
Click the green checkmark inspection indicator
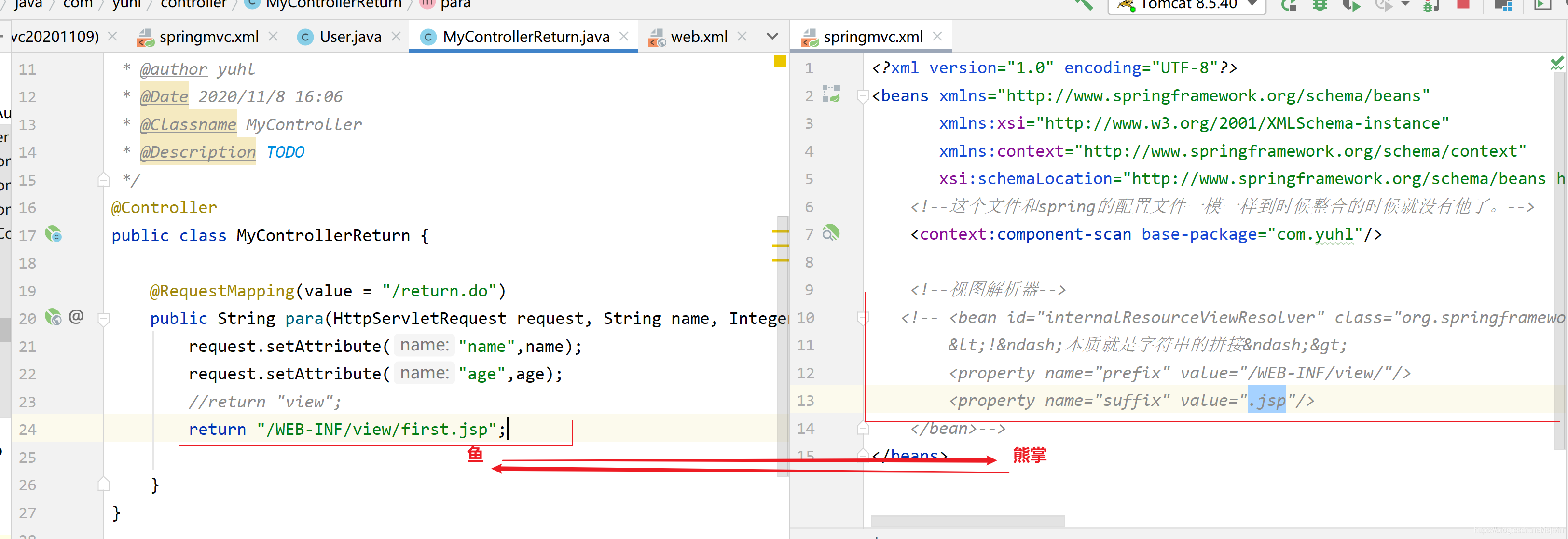[x=1556, y=63]
